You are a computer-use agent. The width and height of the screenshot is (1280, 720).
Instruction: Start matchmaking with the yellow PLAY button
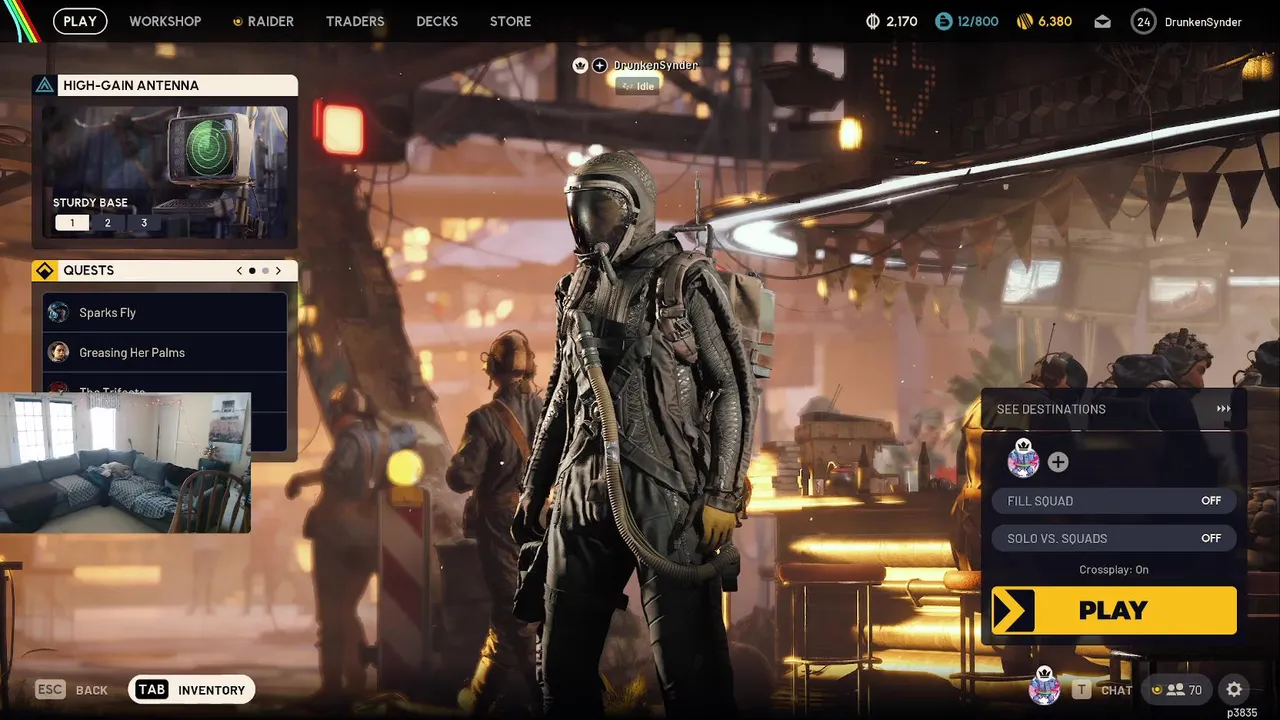[x=1114, y=610]
